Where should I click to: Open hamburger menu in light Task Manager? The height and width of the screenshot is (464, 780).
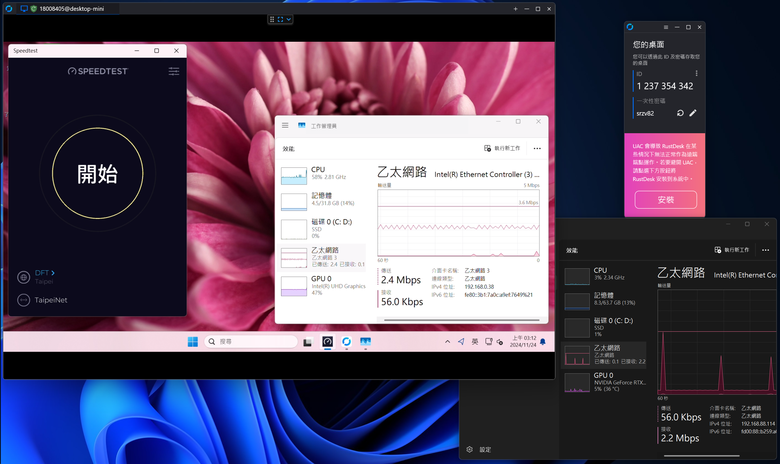[x=285, y=125]
